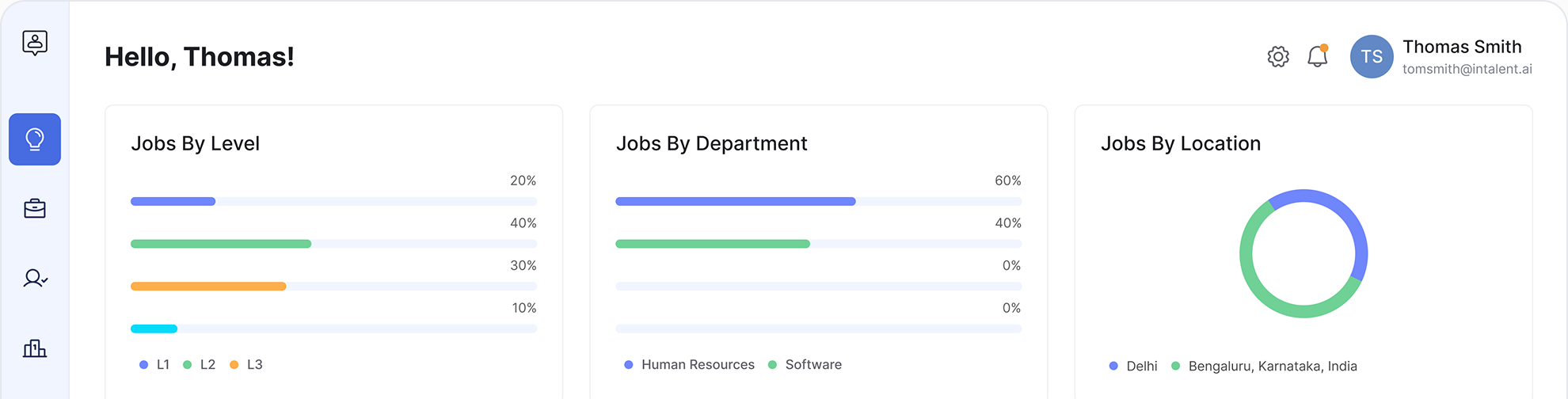Open notifications bell icon

(1318, 56)
